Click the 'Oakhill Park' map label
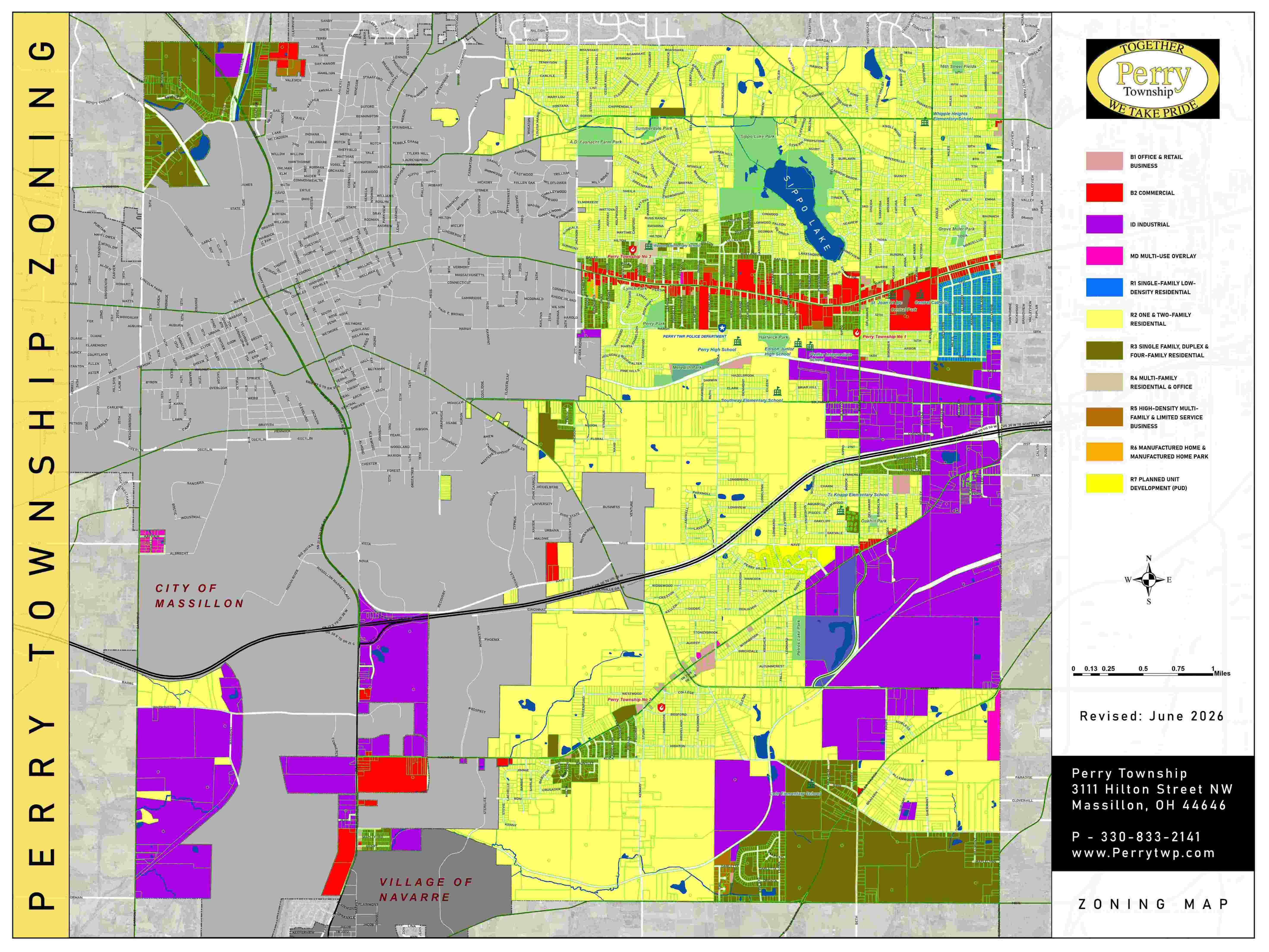This screenshot has width=1269, height=952. click(874, 521)
